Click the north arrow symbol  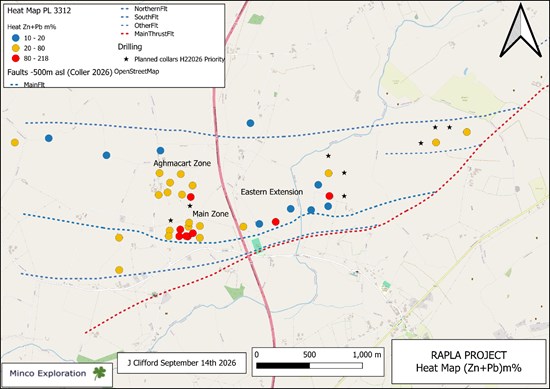tap(521, 31)
